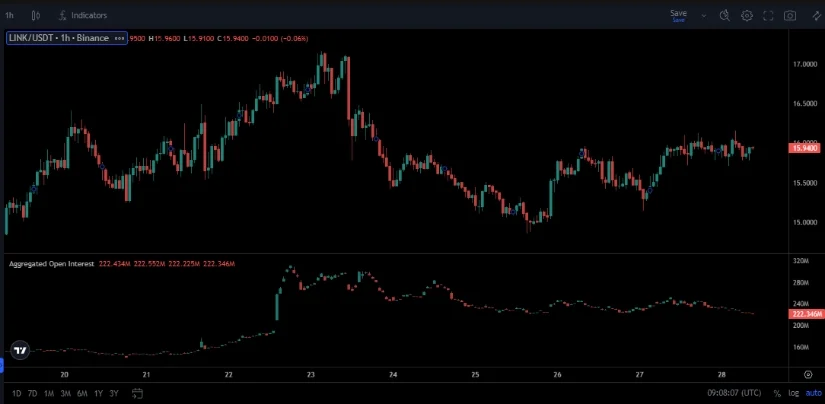This screenshot has height=404, width=825.
Task: Click the date label 26 on time axis
Action: 557,375
